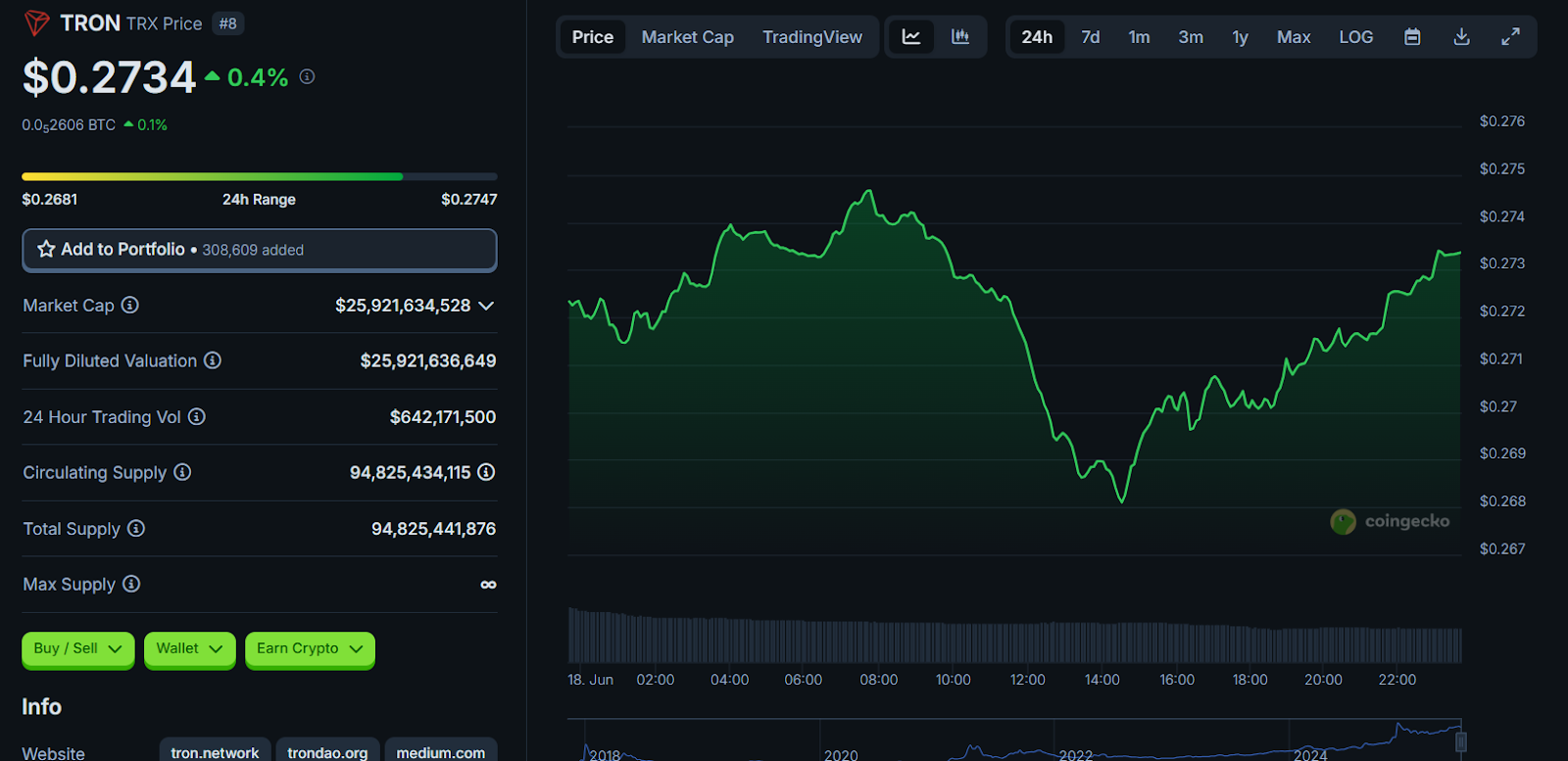
Task: Select the 7d time range
Action: 1090,37
